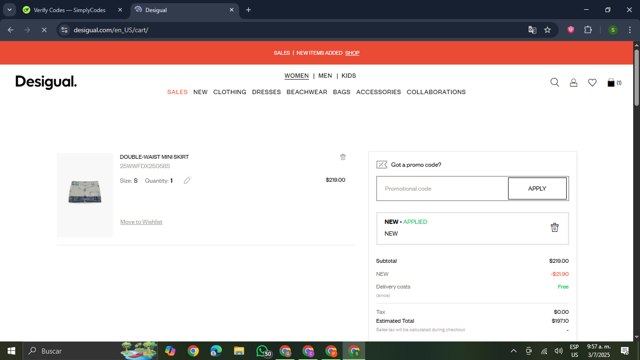
Task: Click the $197.10 estimated total value
Action: coord(560,321)
